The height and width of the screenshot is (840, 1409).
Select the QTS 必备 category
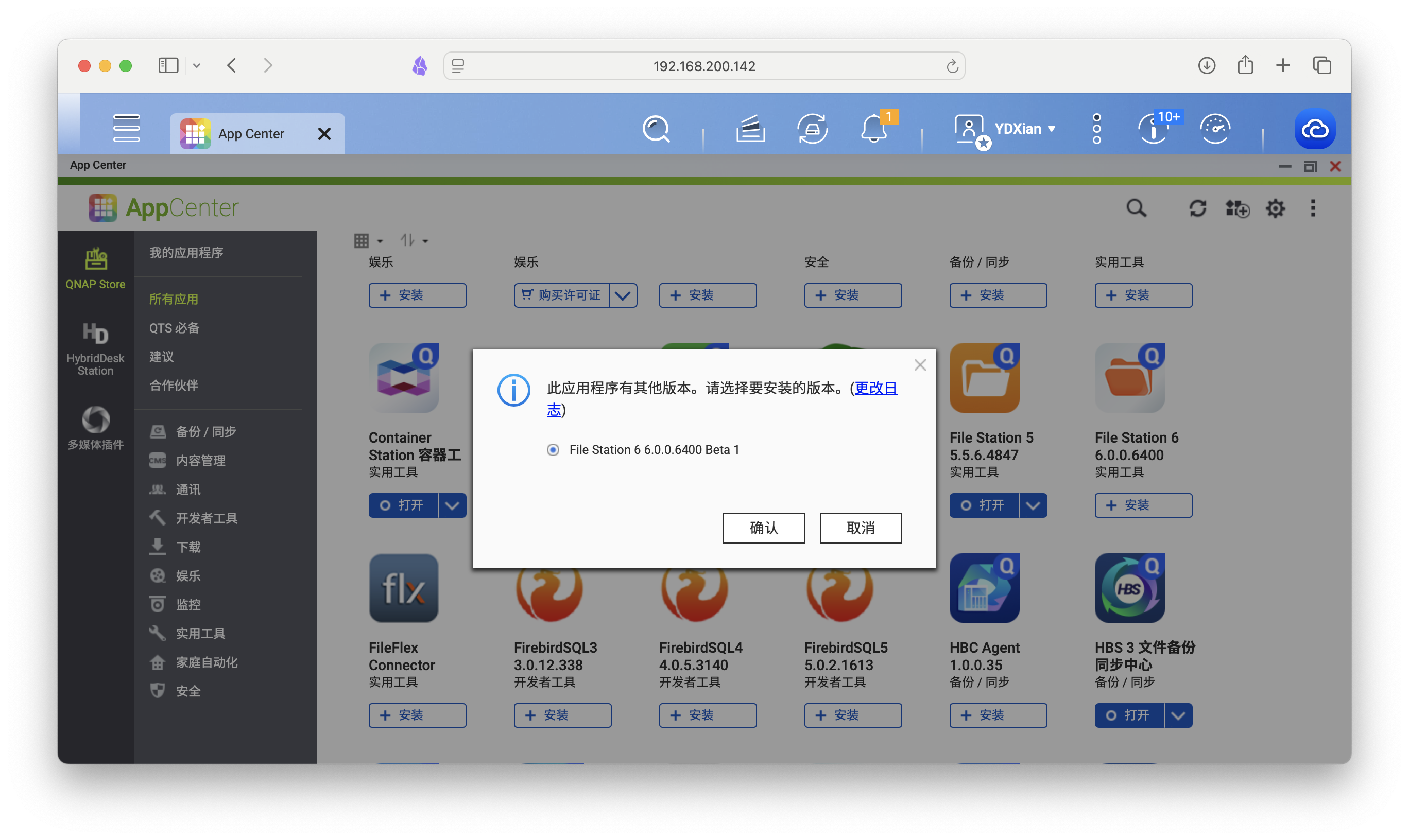coord(174,328)
